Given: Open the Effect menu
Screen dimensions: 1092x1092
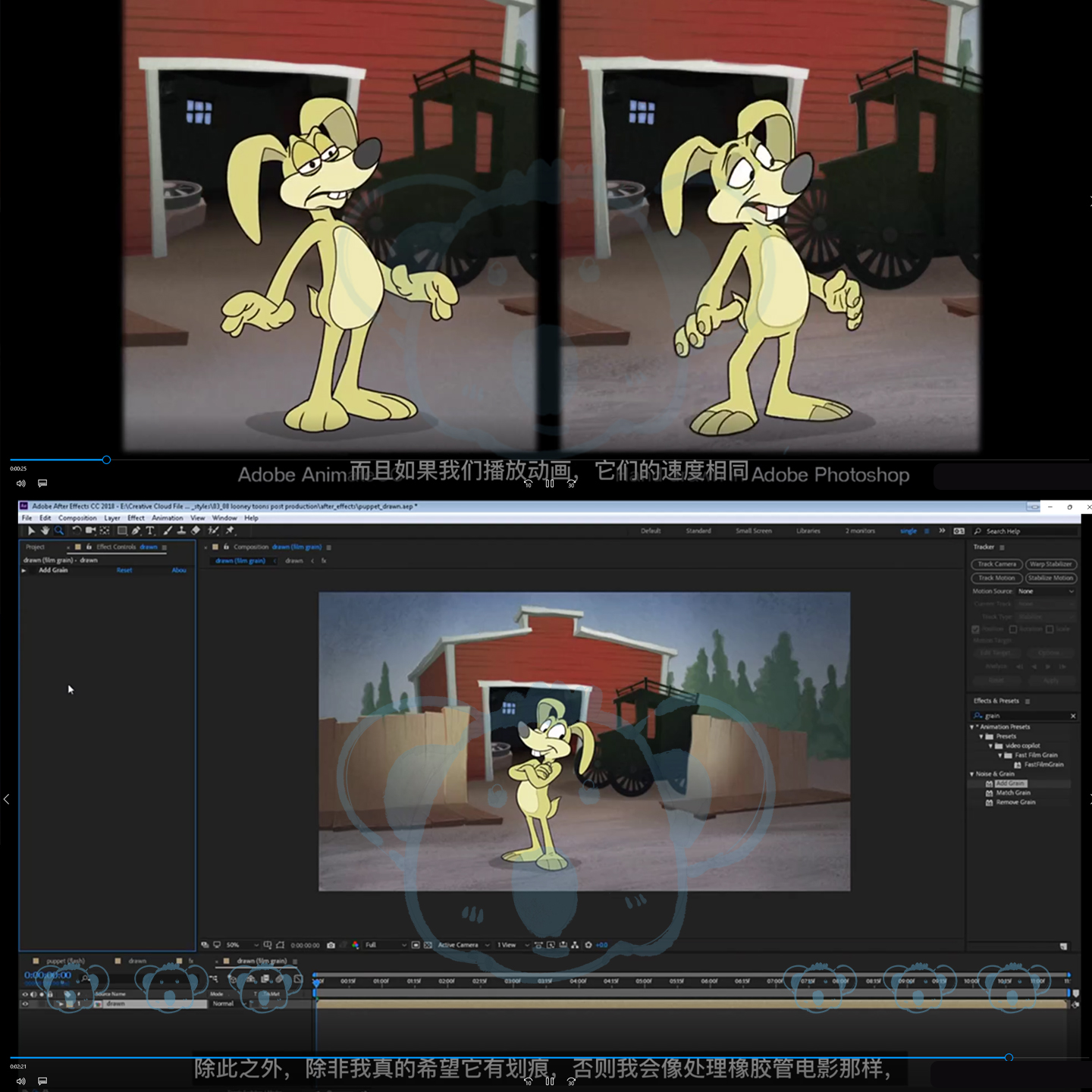Looking at the screenshot, I should point(136,518).
